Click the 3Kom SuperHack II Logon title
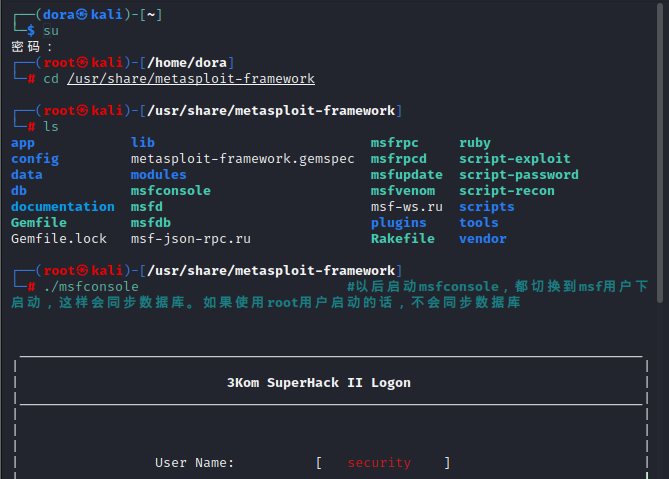 [x=319, y=383]
